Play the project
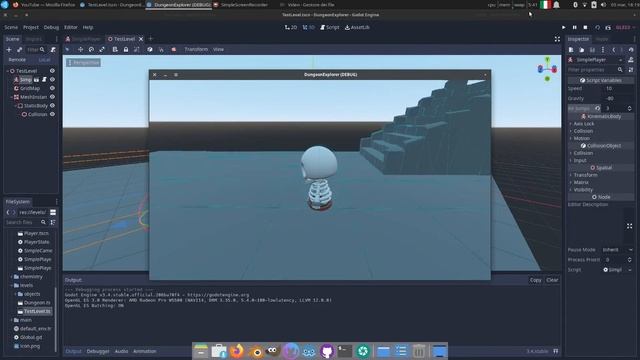The width and height of the screenshot is (640, 360). 564,27
